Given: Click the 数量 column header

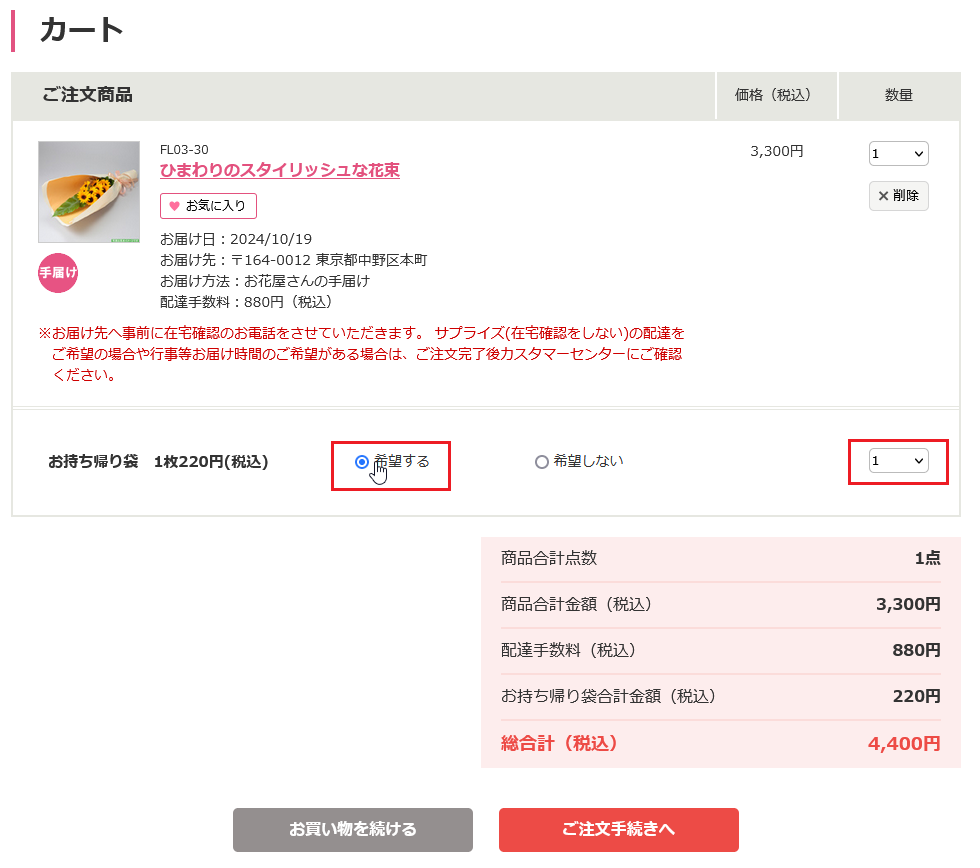Looking at the screenshot, I should click(899, 96).
